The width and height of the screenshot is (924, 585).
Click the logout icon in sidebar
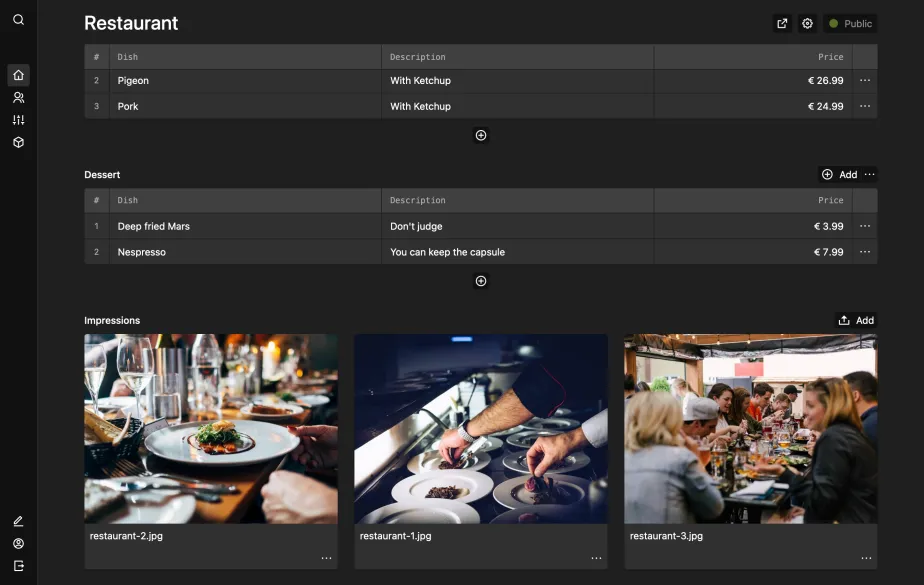tap(18, 566)
